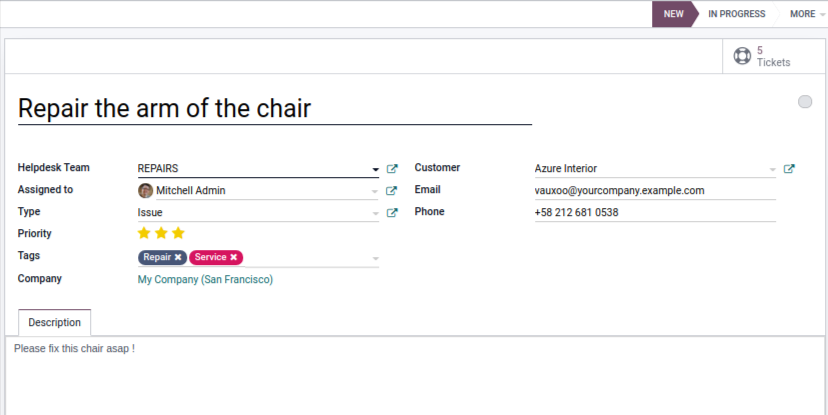Screen dimensions: 828x415
Task: Click Mitchell Admin avatar image
Action: [146, 191]
